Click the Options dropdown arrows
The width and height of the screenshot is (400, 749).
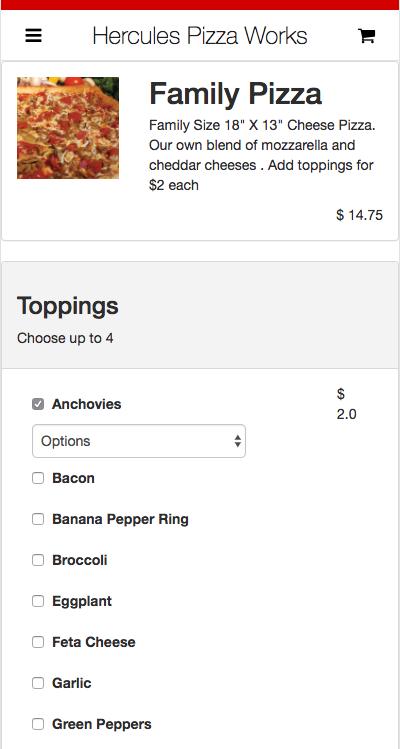238,441
